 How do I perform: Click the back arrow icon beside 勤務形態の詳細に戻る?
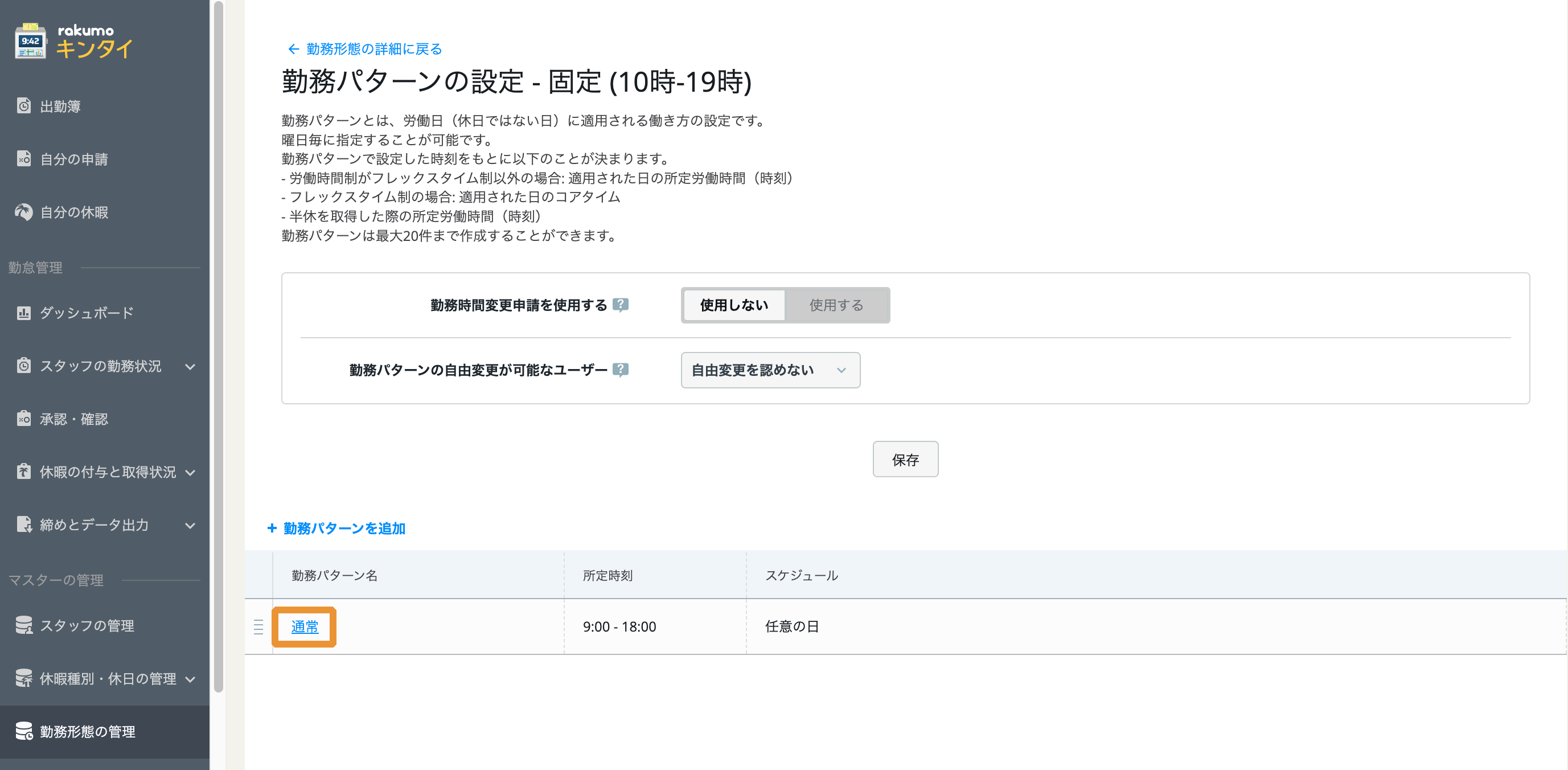293,49
